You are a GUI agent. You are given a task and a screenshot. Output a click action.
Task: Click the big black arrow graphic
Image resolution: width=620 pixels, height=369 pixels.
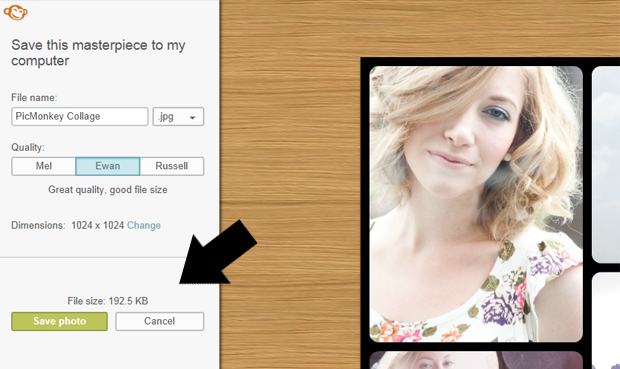click(x=218, y=253)
